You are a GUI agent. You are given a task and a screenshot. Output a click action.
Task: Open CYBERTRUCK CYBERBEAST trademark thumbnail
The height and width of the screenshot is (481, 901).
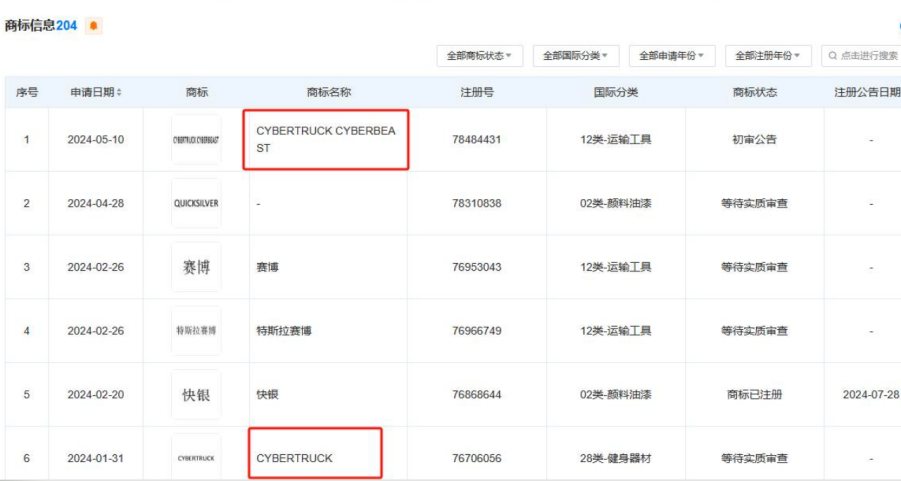196,140
